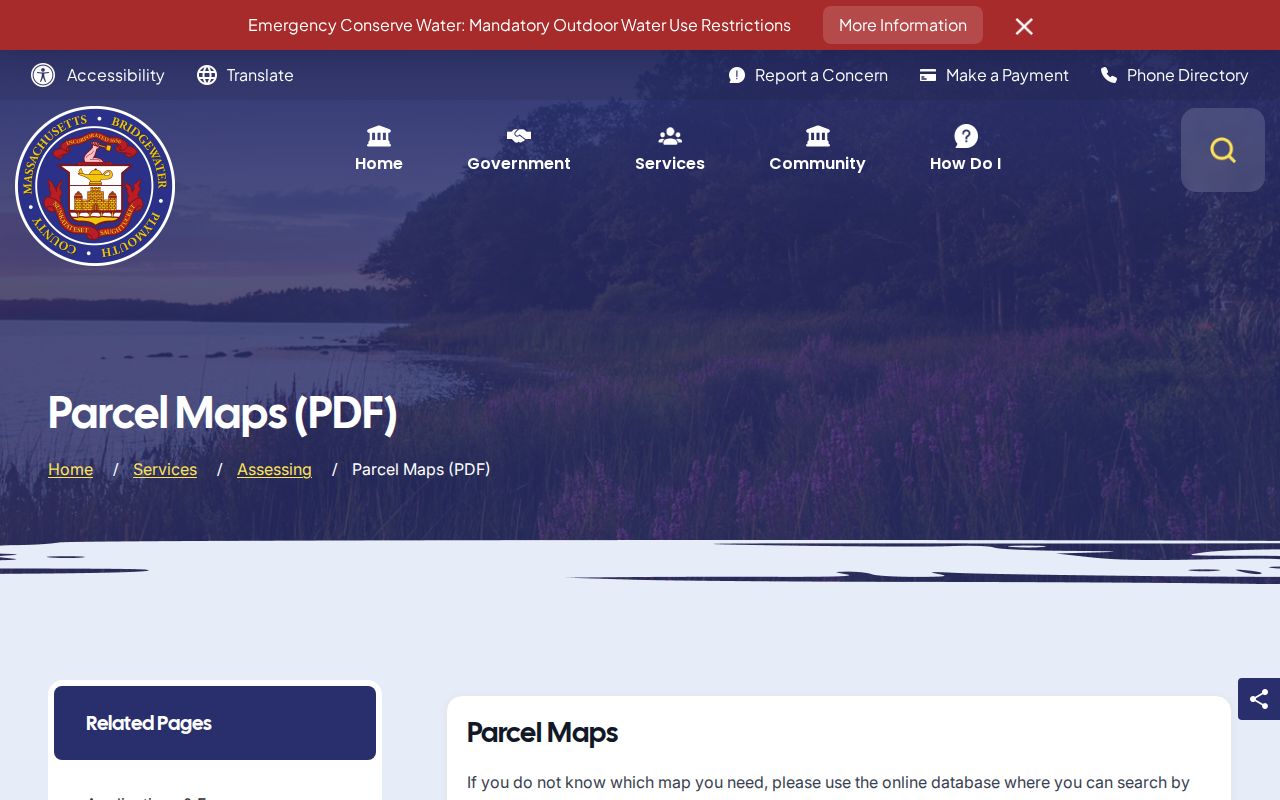The width and height of the screenshot is (1280, 800).
Task: Click the Report a Concern text
Action: pyautogui.click(x=821, y=75)
